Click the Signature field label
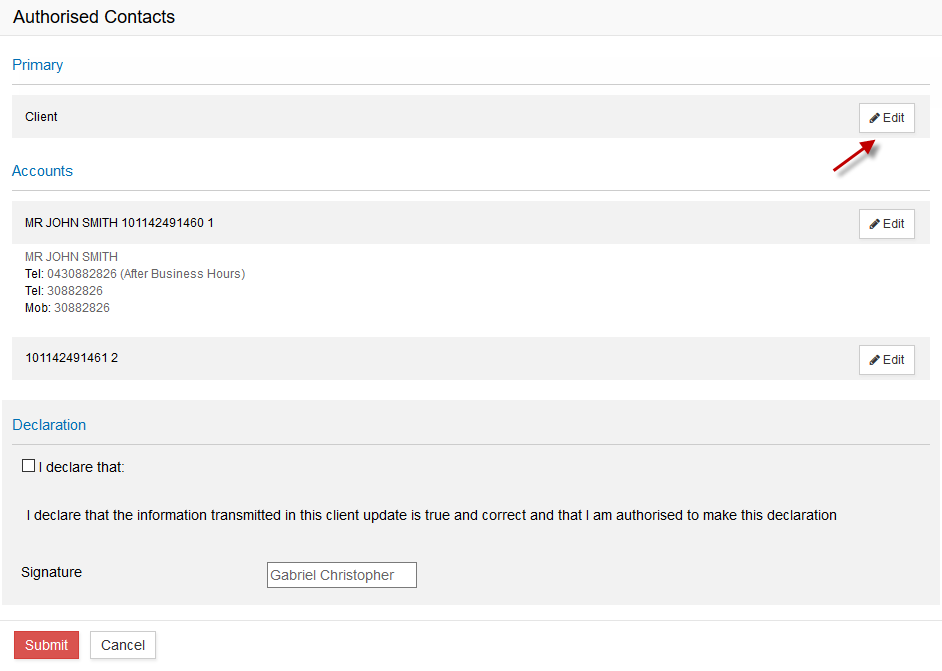 tap(51, 573)
